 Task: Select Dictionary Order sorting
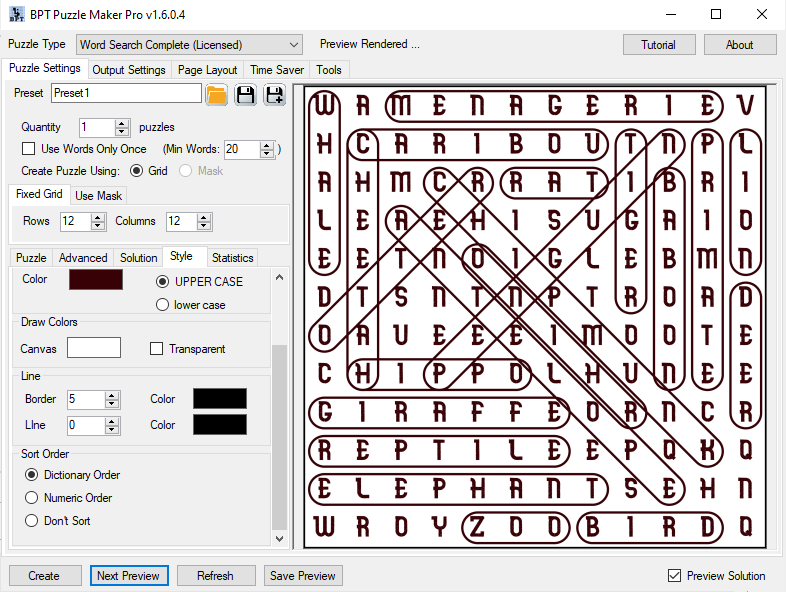[x=32, y=475]
